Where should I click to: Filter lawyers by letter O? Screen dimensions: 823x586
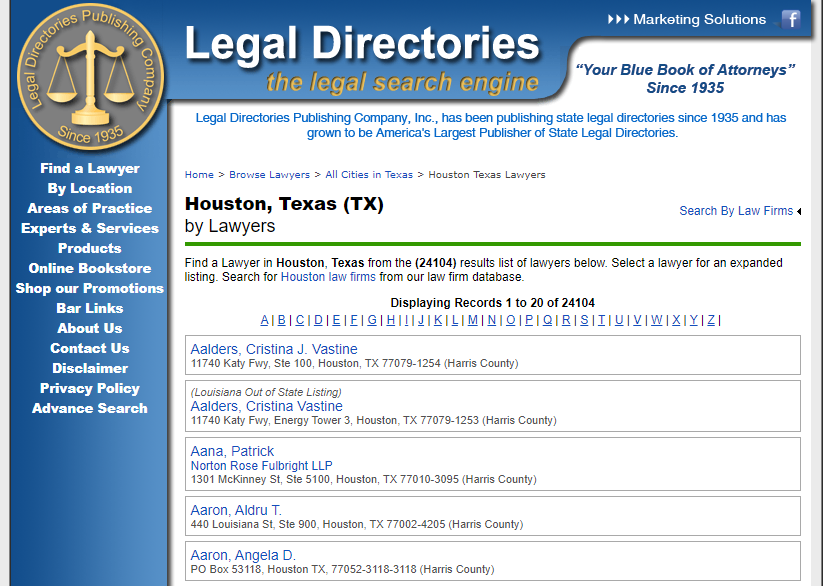[511, 320]
